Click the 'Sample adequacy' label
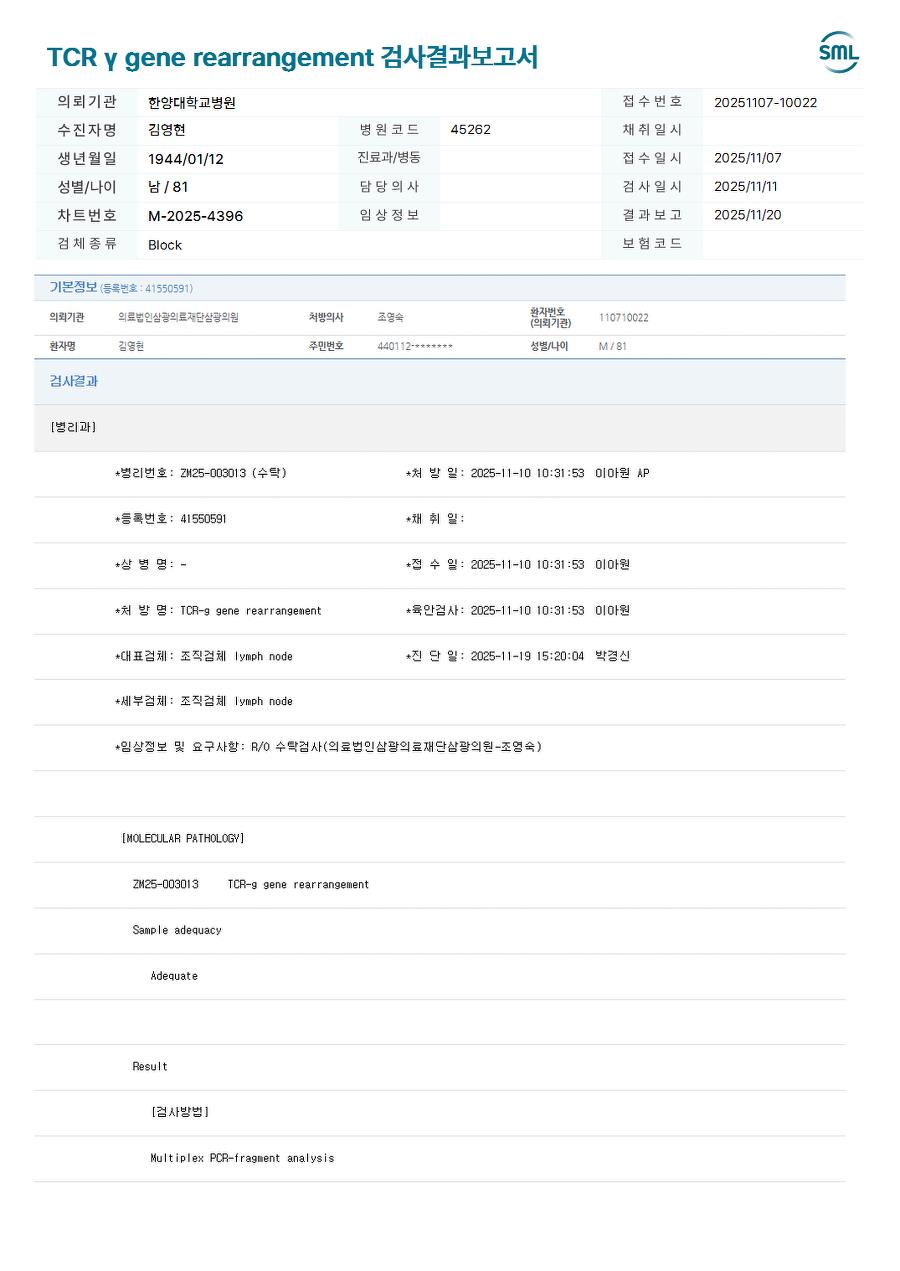The image size is (900, 1271). point(177,930)
